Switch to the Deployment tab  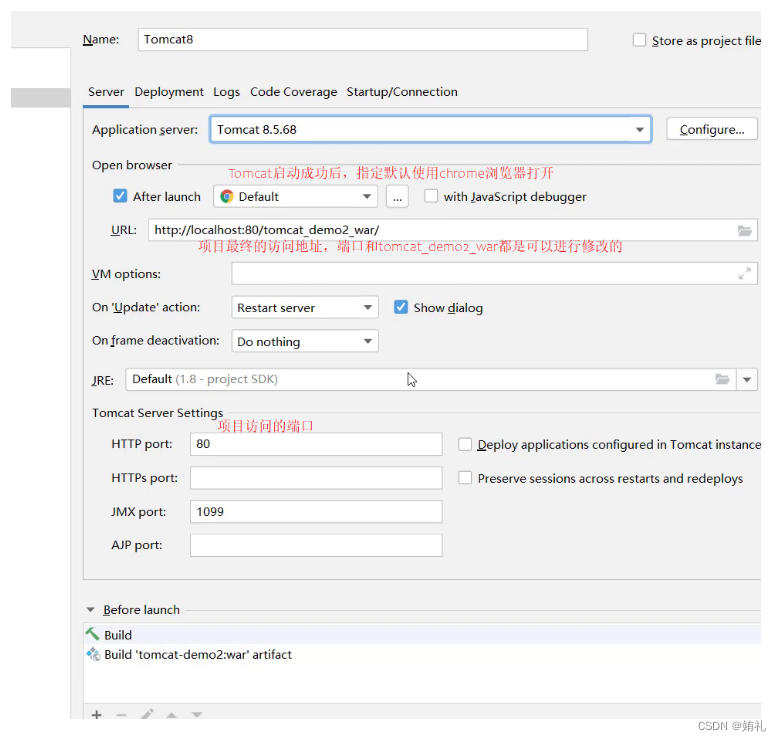(169, 92)
